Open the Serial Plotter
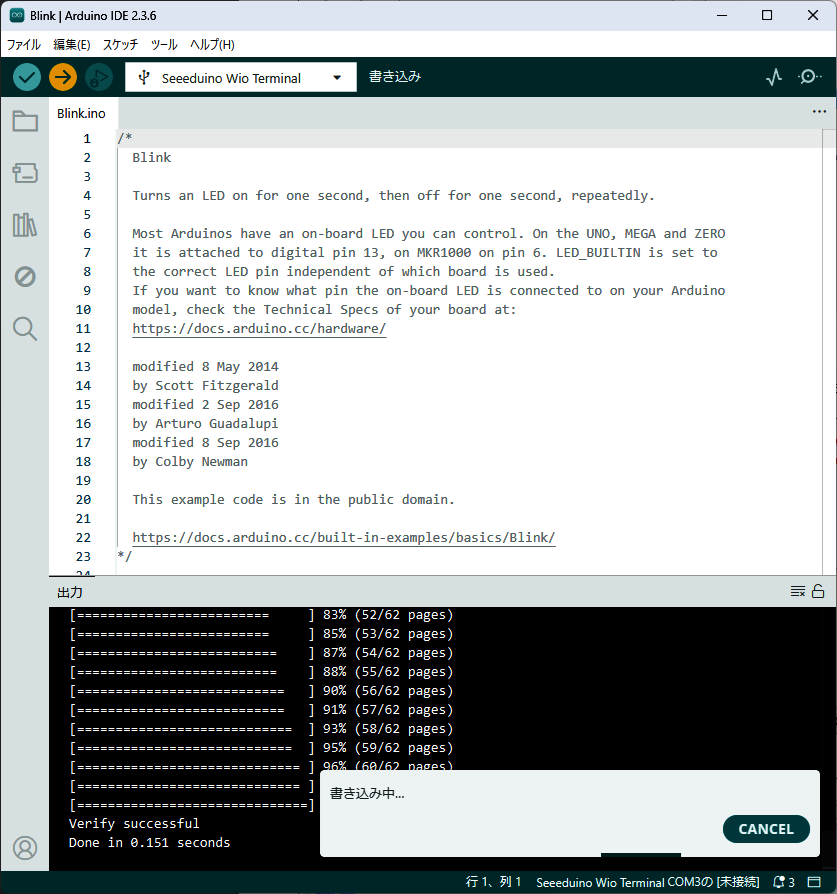Viewport: 837px width, 894px height. pyautogui.click(x=774, y=77)
